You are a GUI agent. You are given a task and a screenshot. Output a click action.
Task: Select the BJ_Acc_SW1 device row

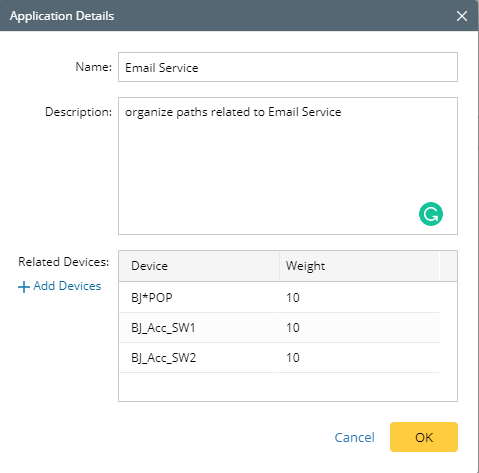click(279, 328)
